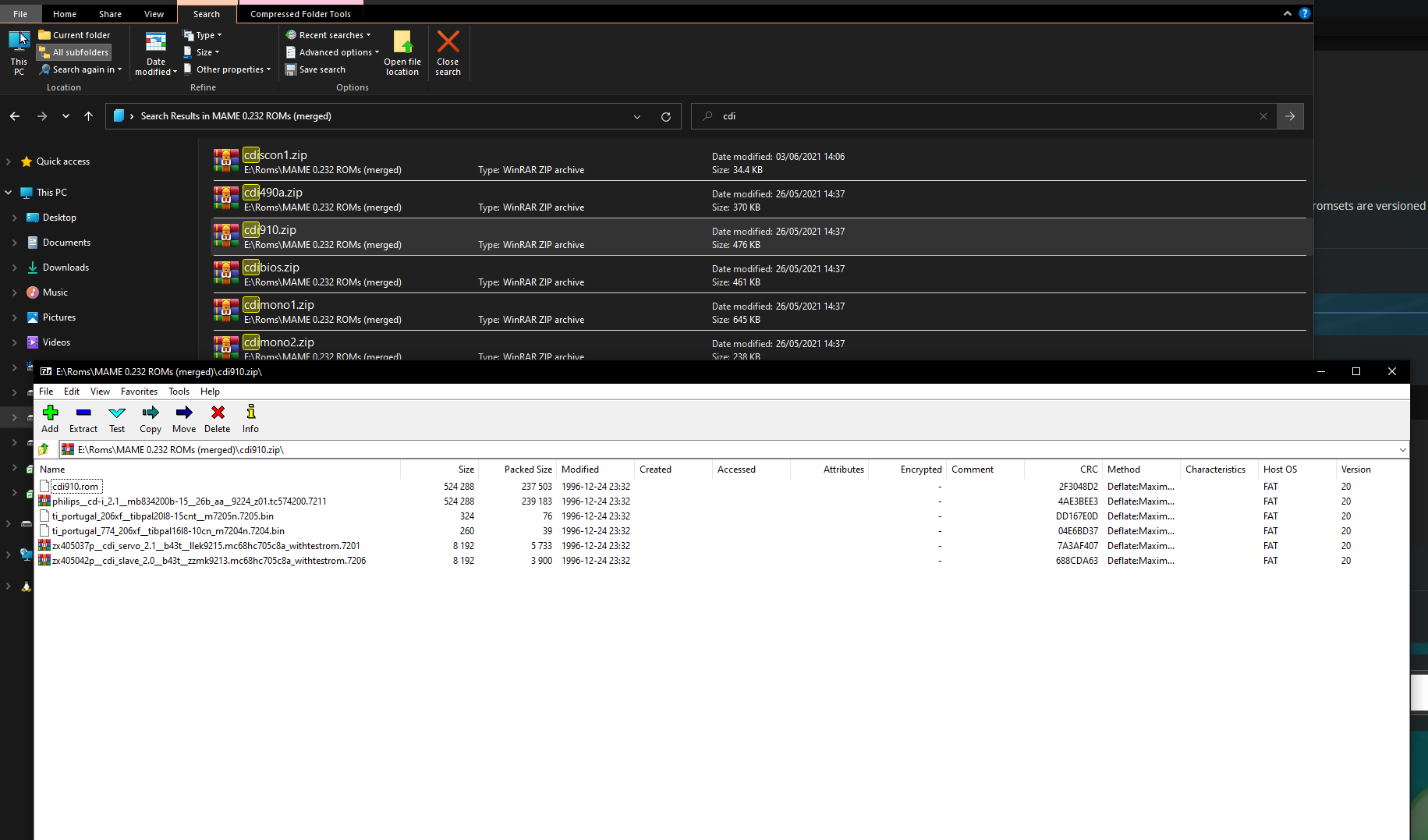
Task: Sort by Modified column header
Action: tap(595, 470)
